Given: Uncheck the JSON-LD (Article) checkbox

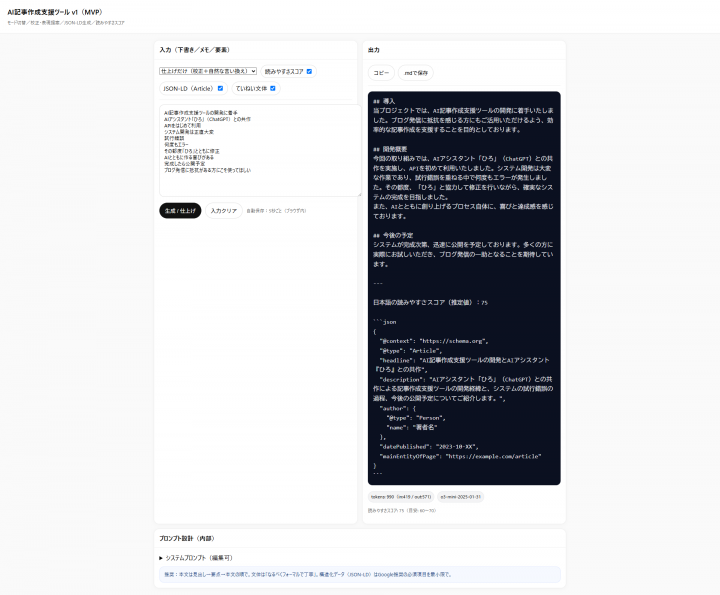Looking at the screenshot, I should click(x=220, y=88).
